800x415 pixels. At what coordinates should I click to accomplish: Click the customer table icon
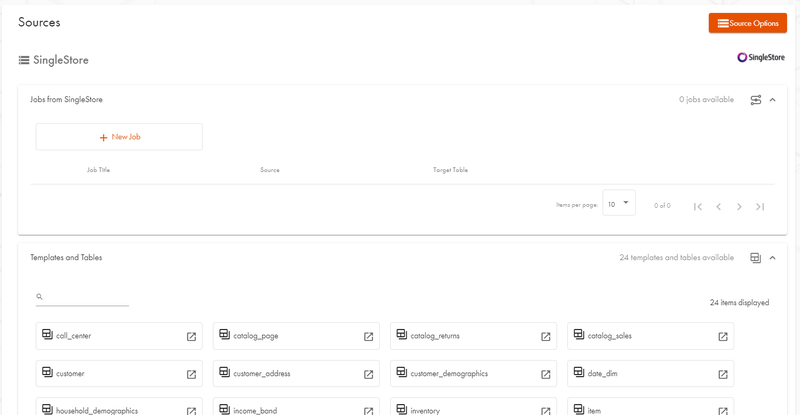pos(47,372)
